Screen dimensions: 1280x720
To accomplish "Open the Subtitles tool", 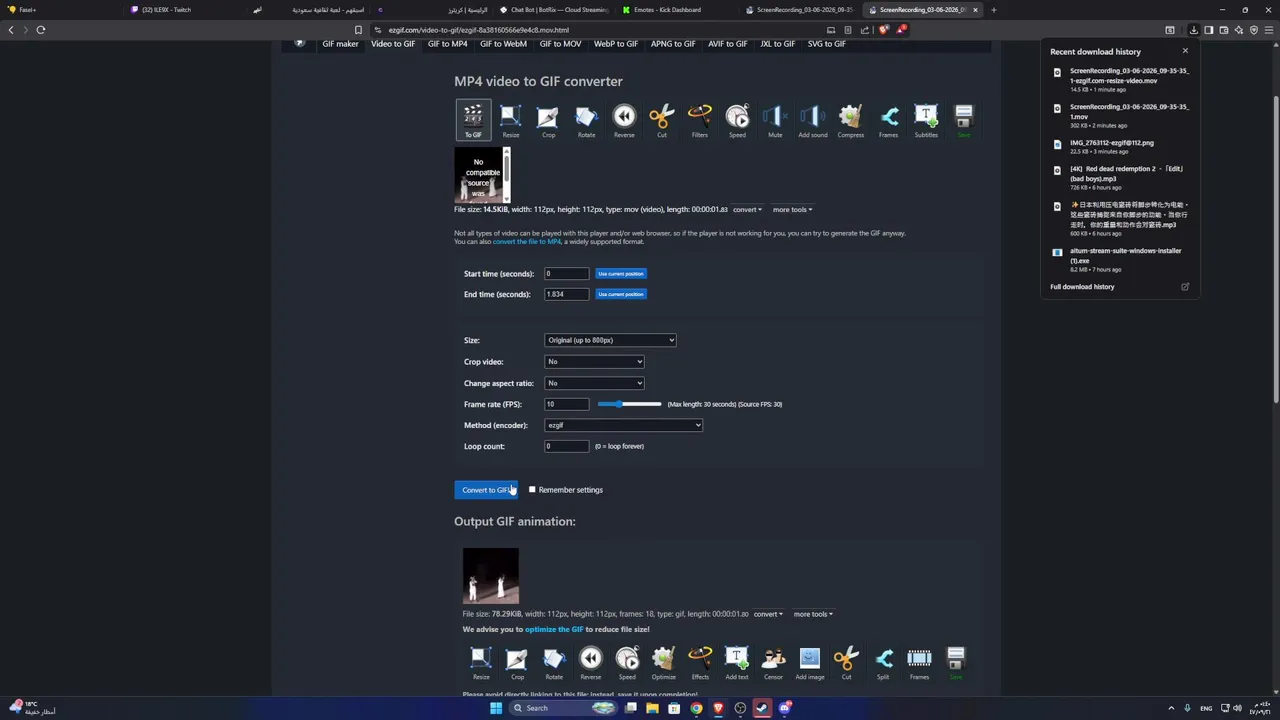I will [926, 120].
